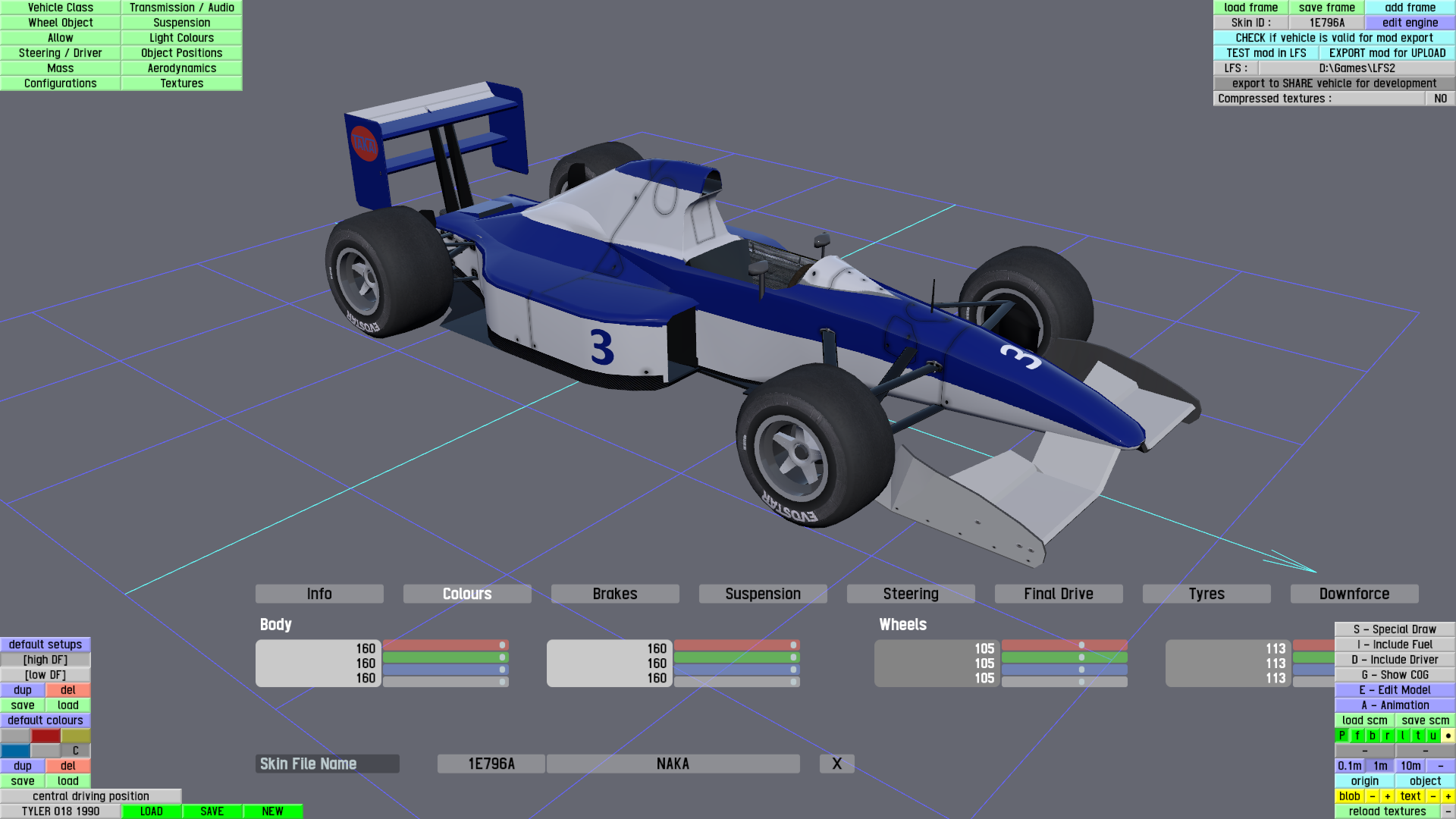Image resolution: width=1456 pixels, height=819 pixels.
Task: Select the olive yellow colour swatch
Action: click(76, 736)
